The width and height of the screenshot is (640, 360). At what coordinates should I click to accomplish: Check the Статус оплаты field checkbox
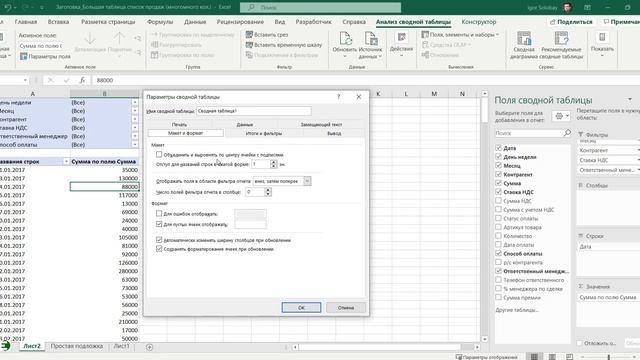(x=498, y=218)
